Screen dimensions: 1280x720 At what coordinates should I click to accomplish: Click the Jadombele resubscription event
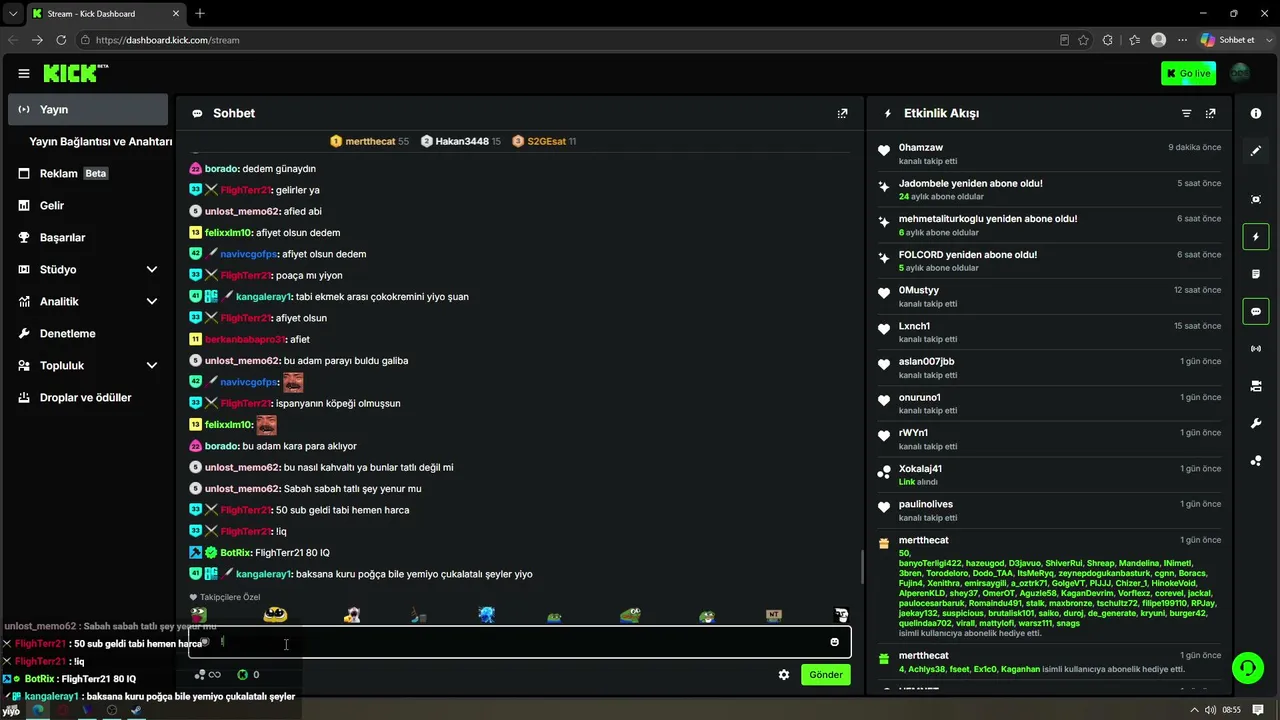pos(1049,190)
